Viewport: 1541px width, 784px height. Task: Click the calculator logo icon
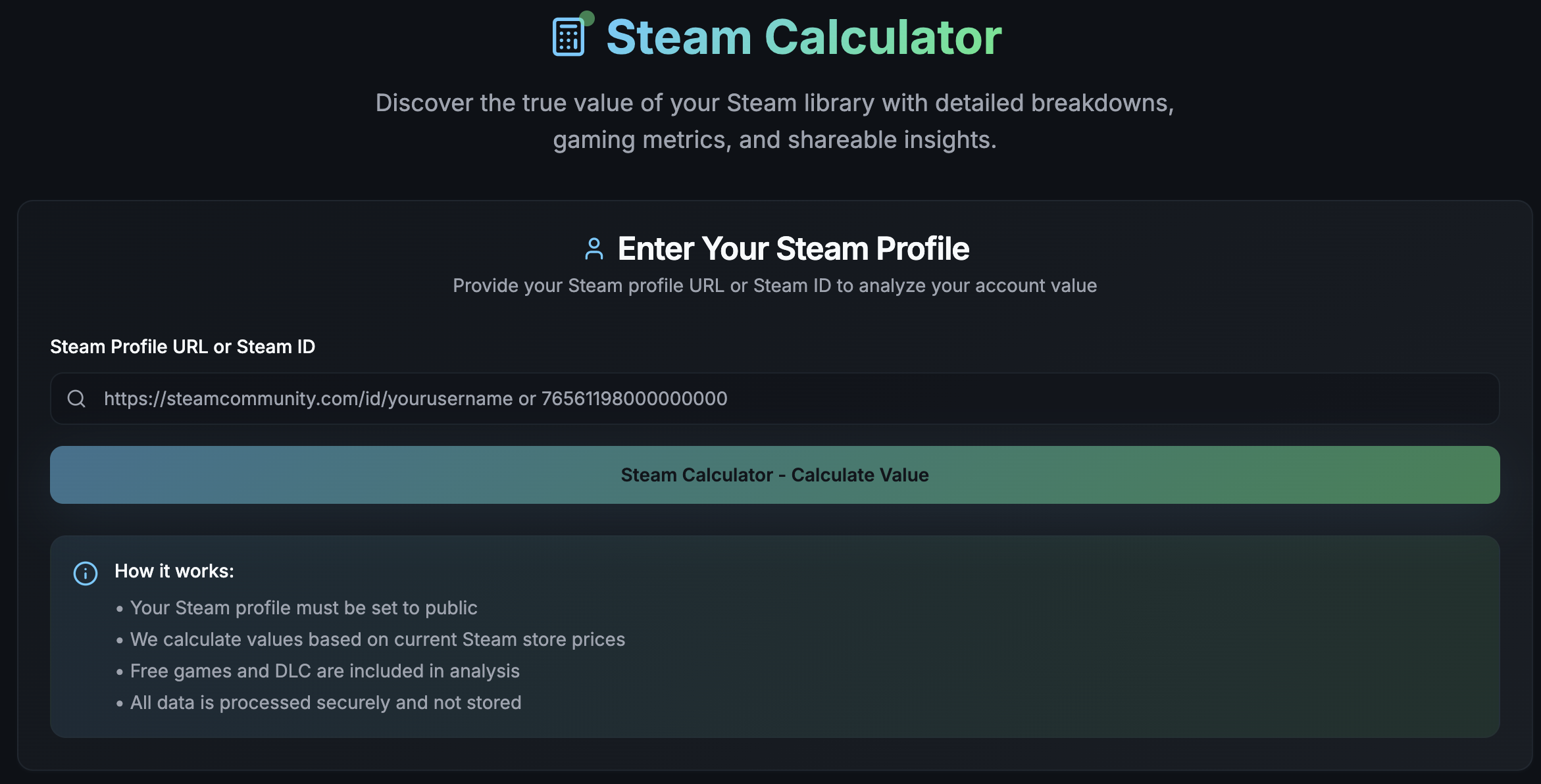point(568,37)
